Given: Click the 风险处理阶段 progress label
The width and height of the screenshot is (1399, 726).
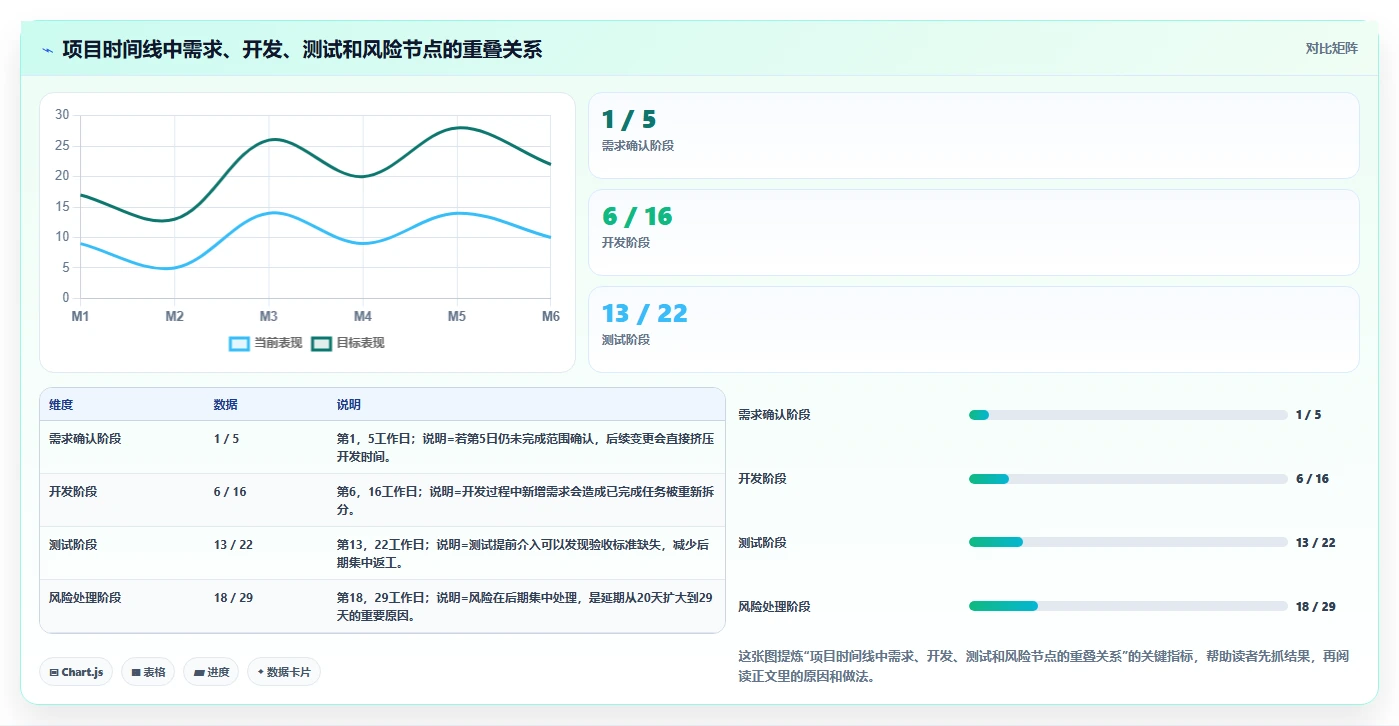Looking at the screenshot, I should click(774, 607).
